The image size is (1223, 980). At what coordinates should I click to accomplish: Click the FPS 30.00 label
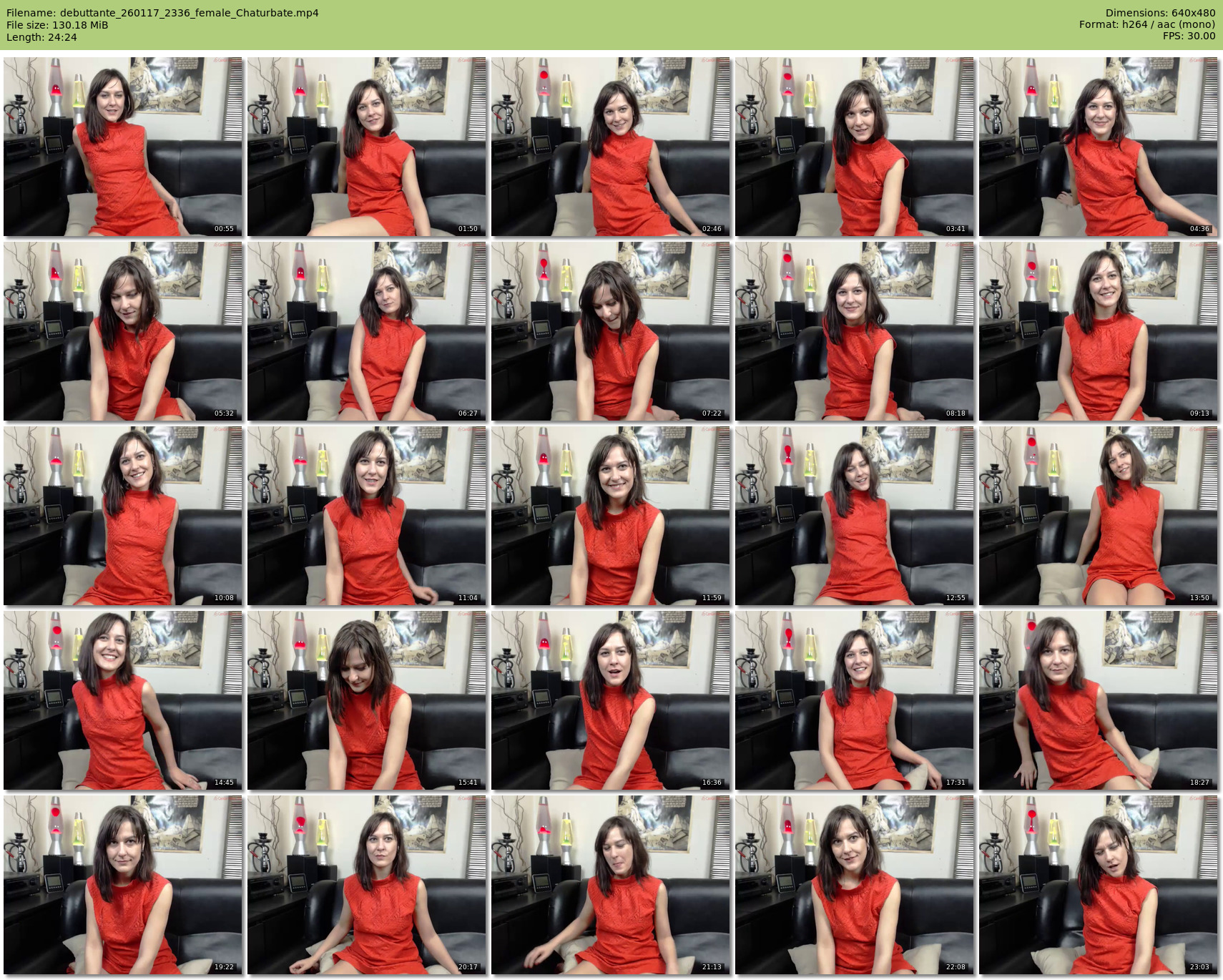pyautogui.click(x=1189, y=36)
